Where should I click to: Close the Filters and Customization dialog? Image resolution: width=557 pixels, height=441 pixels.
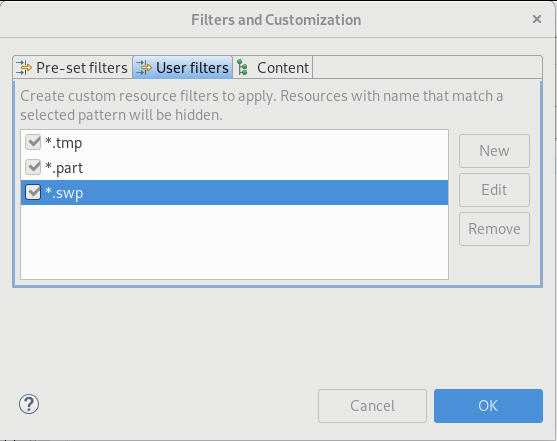pos(537,19)
